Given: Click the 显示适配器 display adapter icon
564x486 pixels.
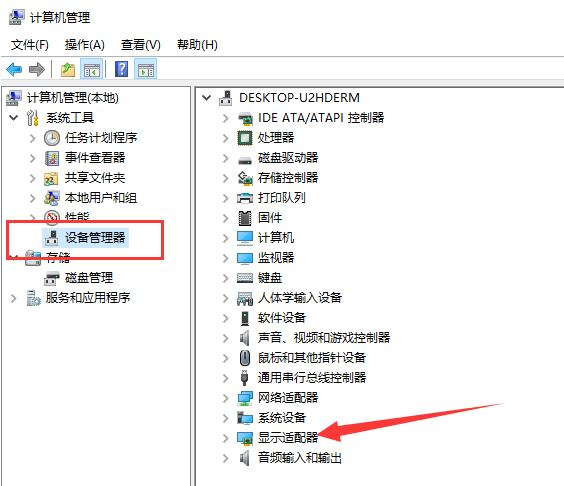Looking at the screenshot, I should point(245,438).
